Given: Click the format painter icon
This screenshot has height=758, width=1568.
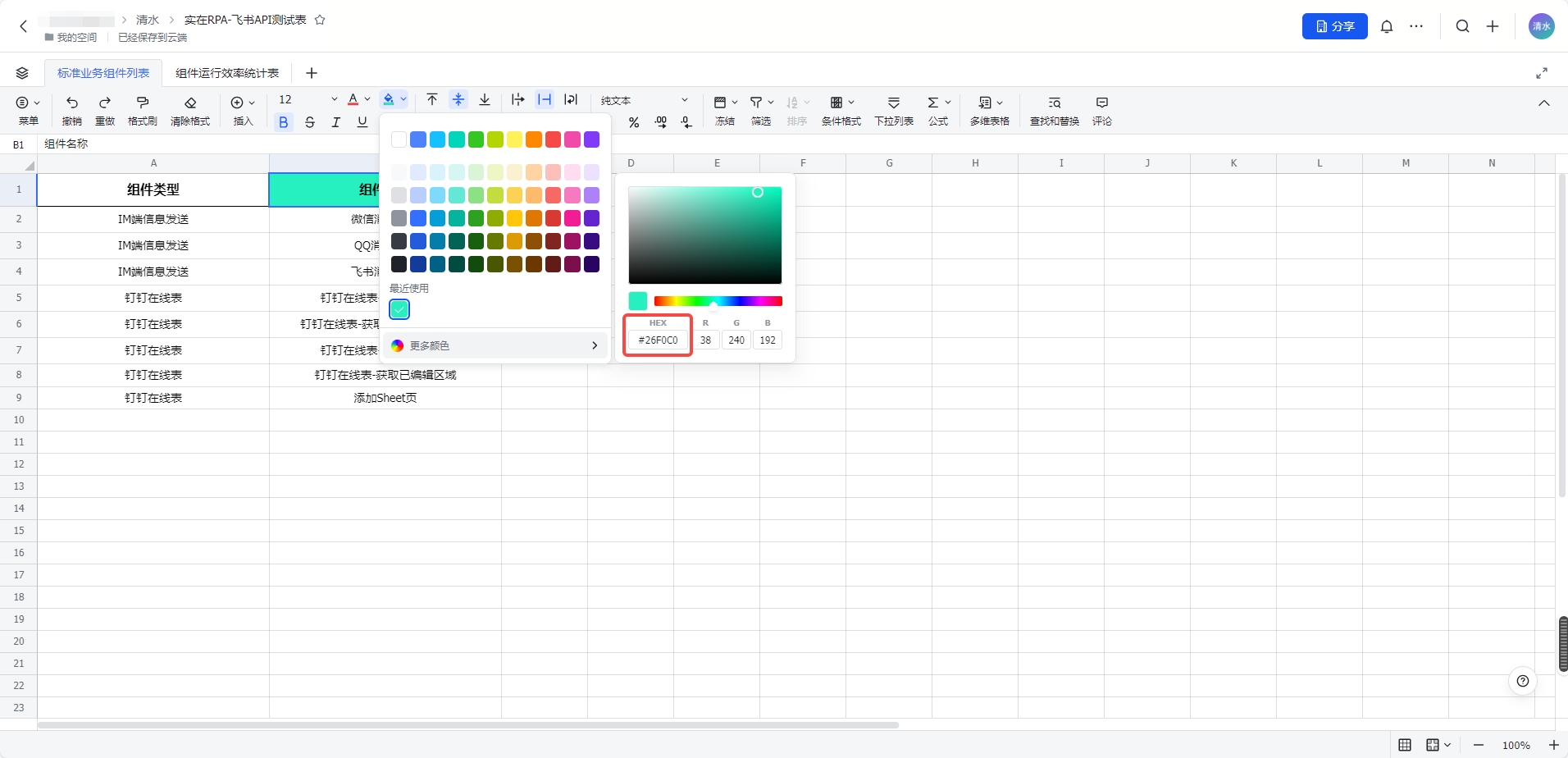Looking at the screenshot, I should click(142, 103).
